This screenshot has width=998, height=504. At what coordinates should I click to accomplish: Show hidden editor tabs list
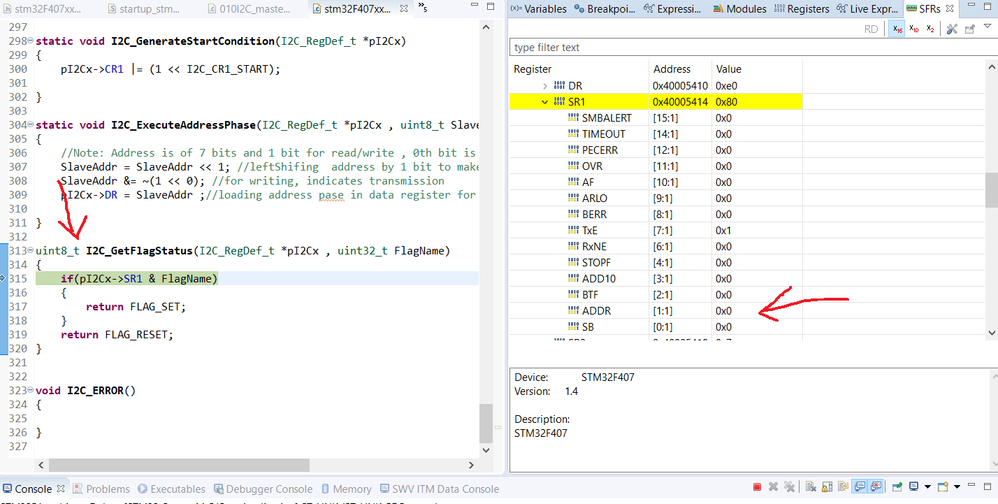pos(423,8)
